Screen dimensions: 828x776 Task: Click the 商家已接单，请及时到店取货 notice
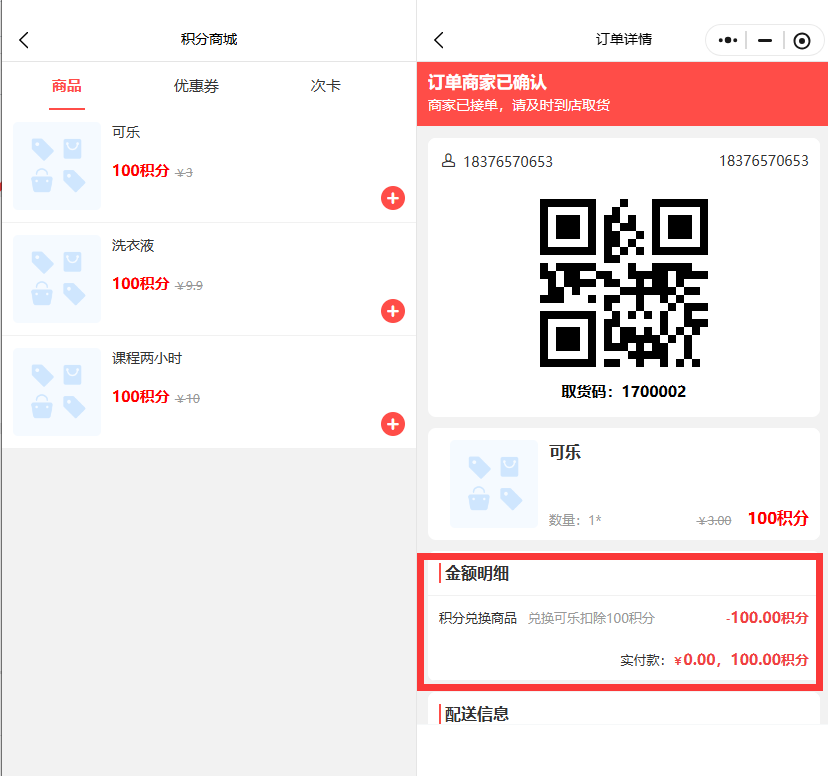(519, 106)
